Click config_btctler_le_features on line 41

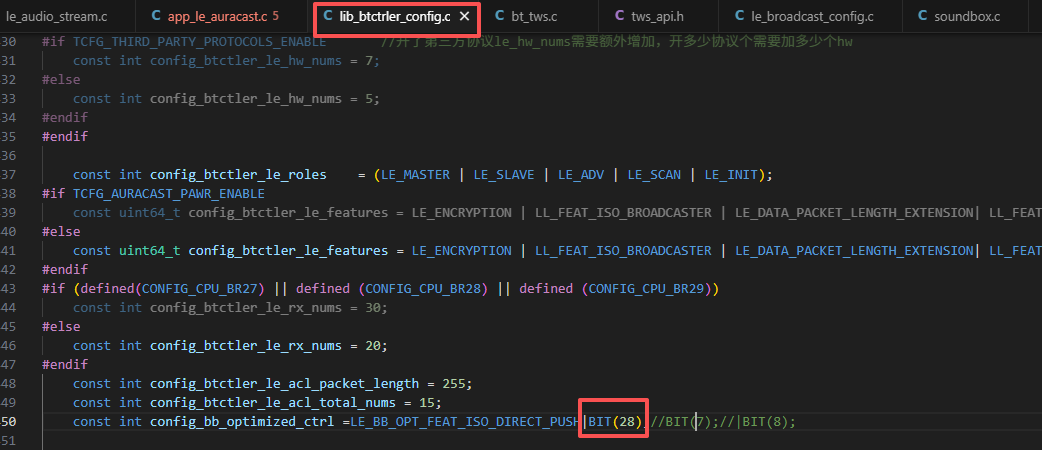coord(288,251)
